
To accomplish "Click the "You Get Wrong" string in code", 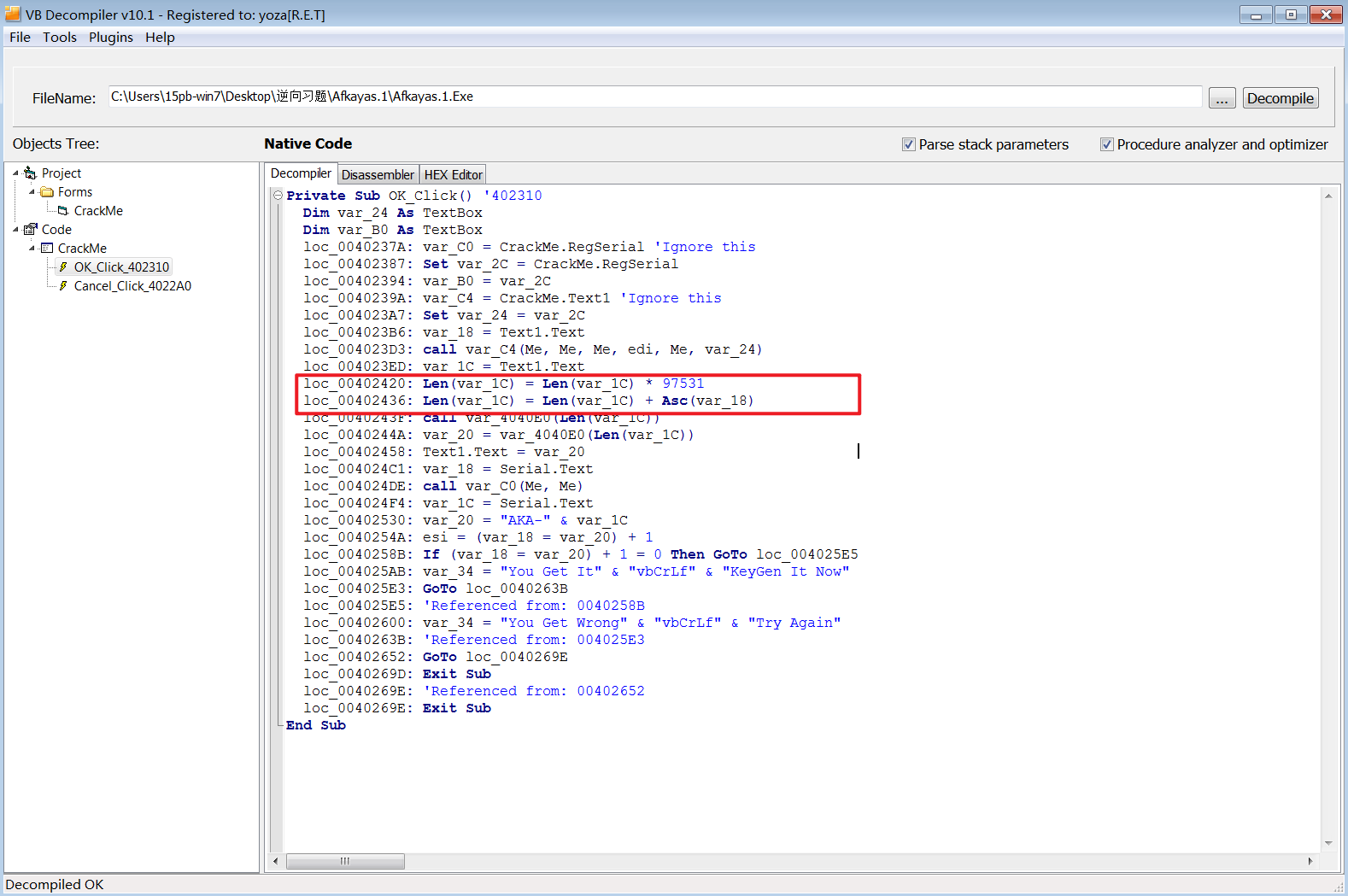I will click(564, 623).
